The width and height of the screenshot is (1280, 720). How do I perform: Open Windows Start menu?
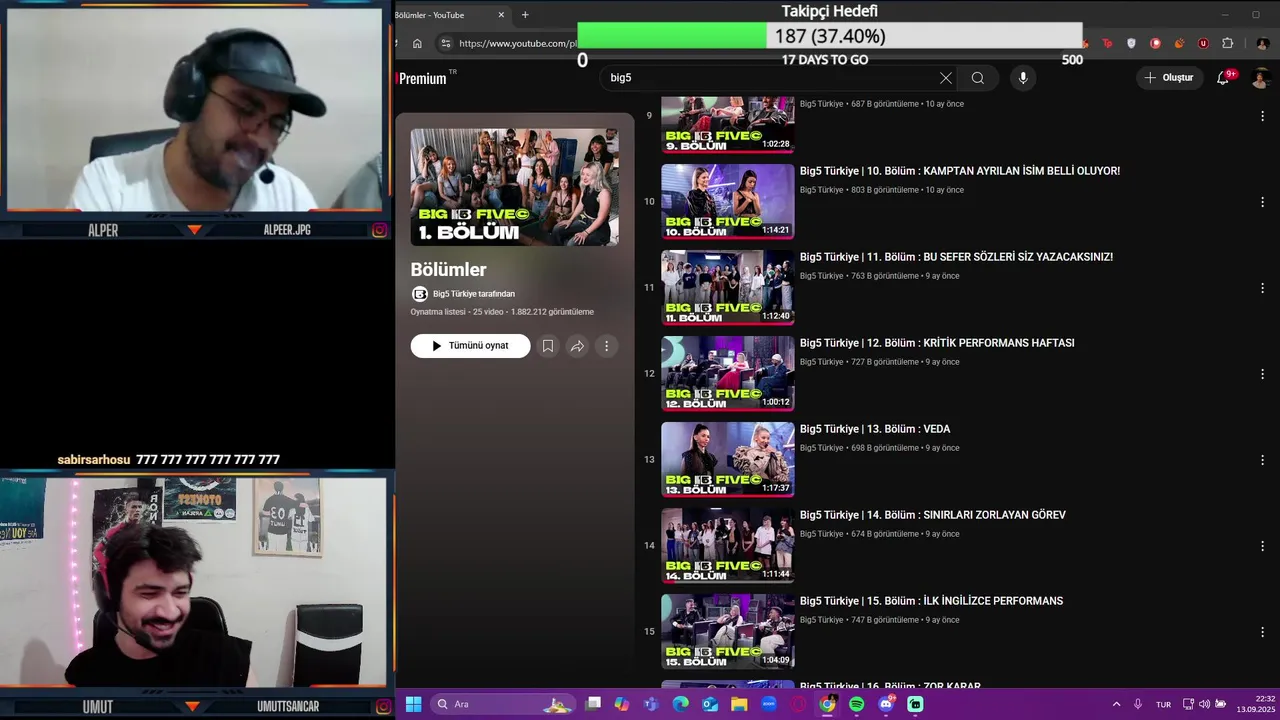413,704
